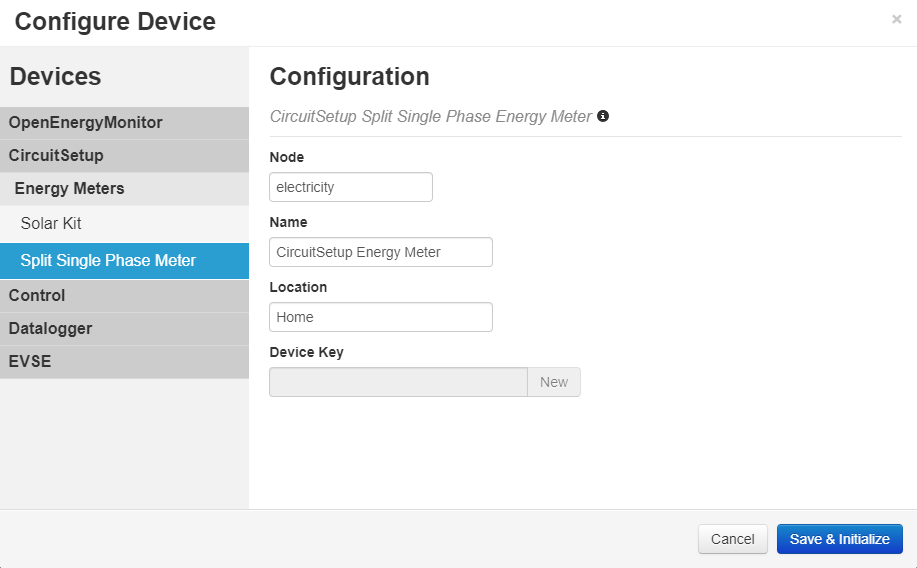Click the info icon beside the meter title

603,116
